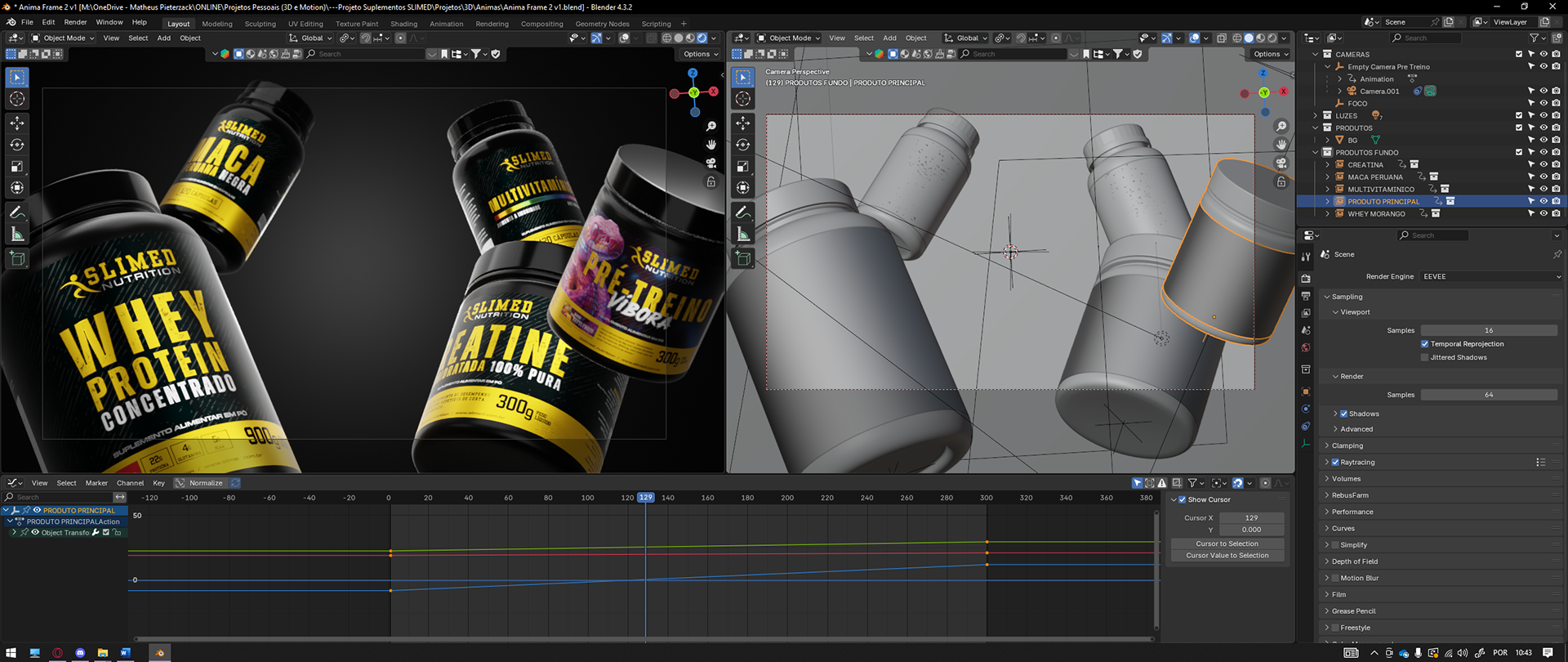
Task: Enable the Simplify checkbox
Action: 1335,545
